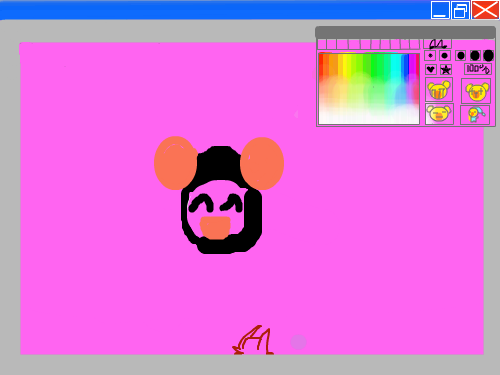Choose the star shape brush
This screenshot has height=375, width=500.
pos(446,70)
